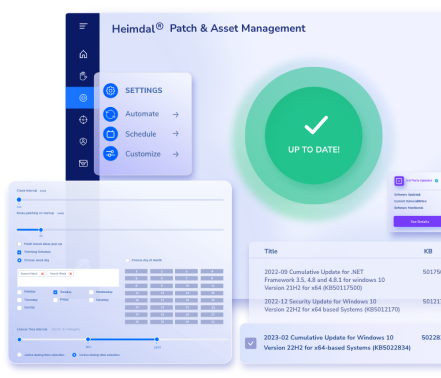Click the UP TO DATE! status circle
This screenshot has width=441, height=378.
click(314, 135)
